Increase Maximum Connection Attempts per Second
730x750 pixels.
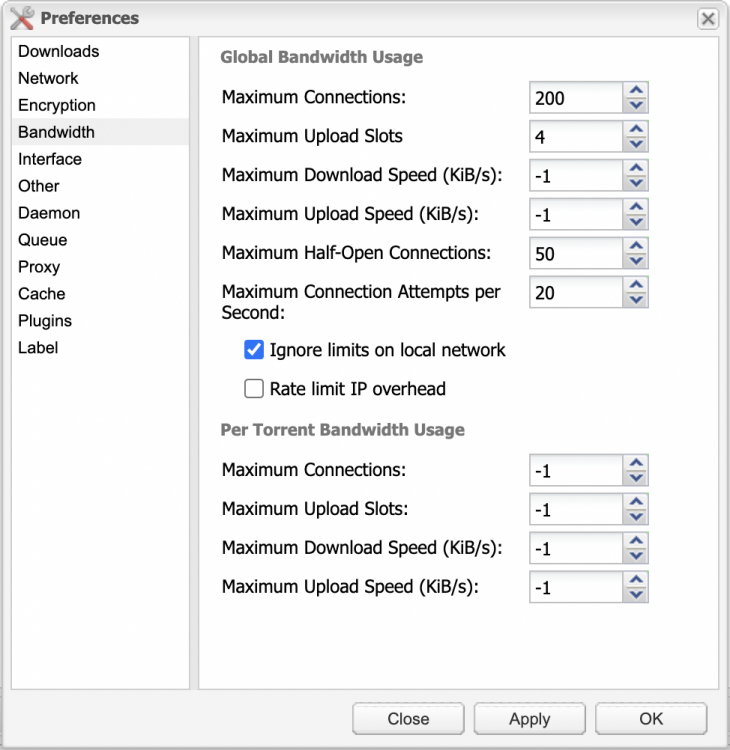[x=636, y=284]
